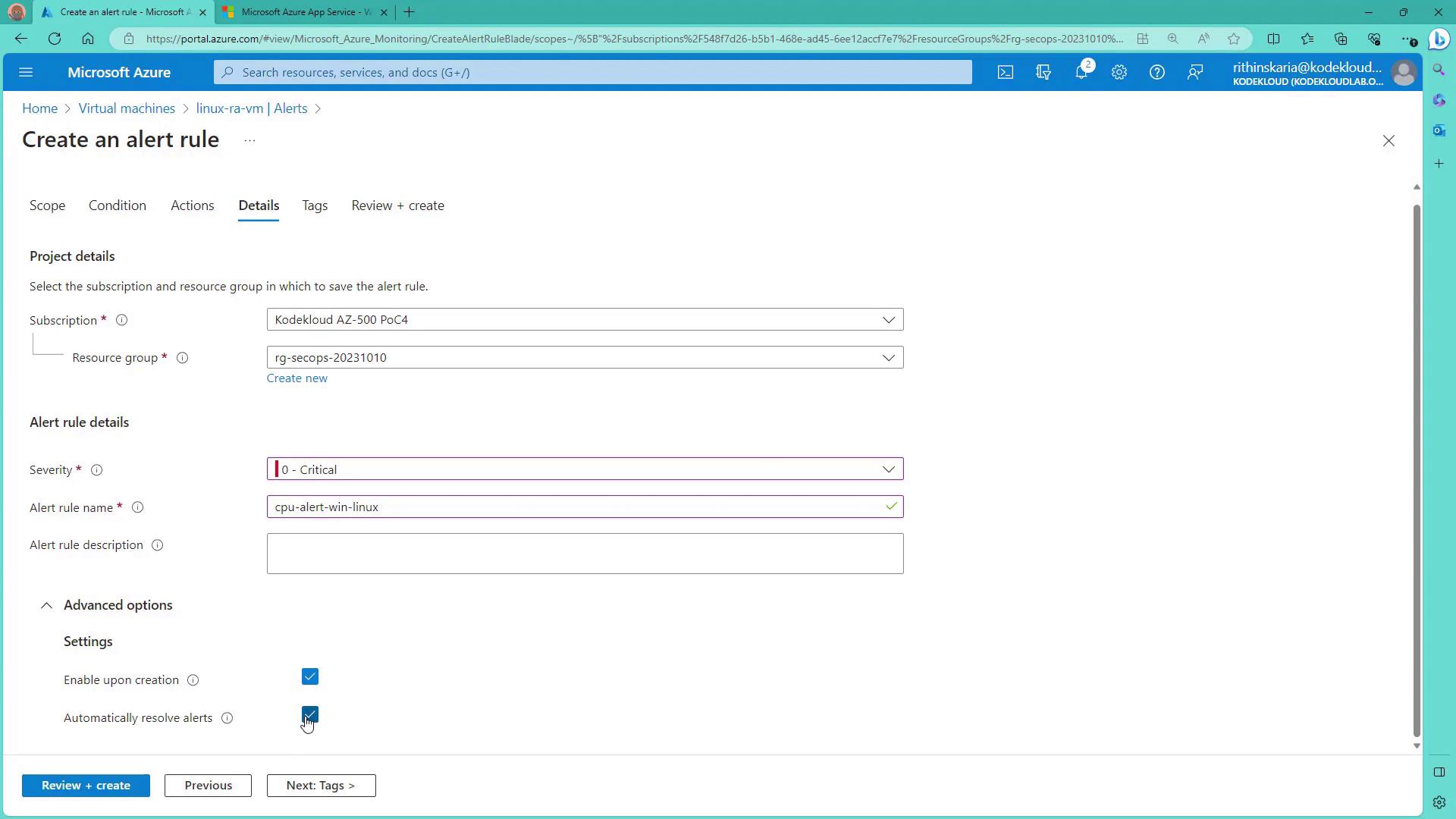Click info icon next to Severity
This screenshot has height=819, width=1456.
[97, 470]
